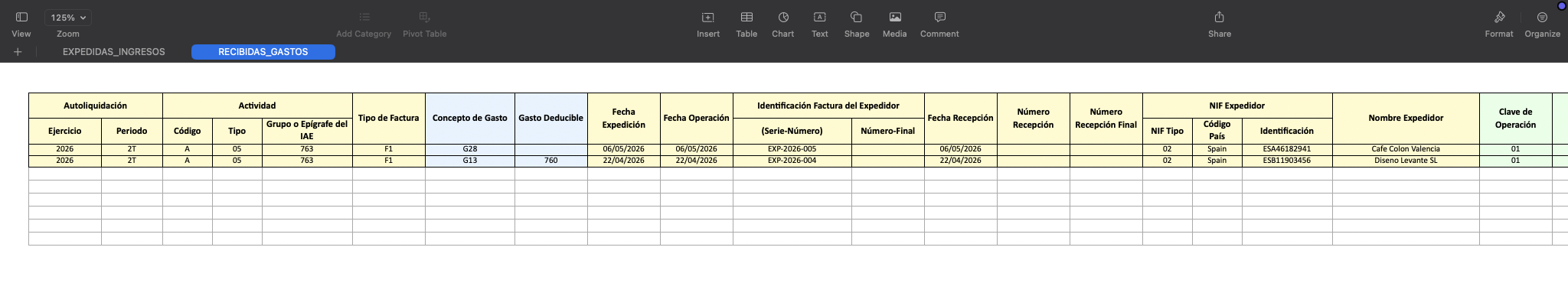Screen dimensions: 1568x283
Task: Select Fecha Recepción cell 22/04/2026
Action: click(961, 161)
